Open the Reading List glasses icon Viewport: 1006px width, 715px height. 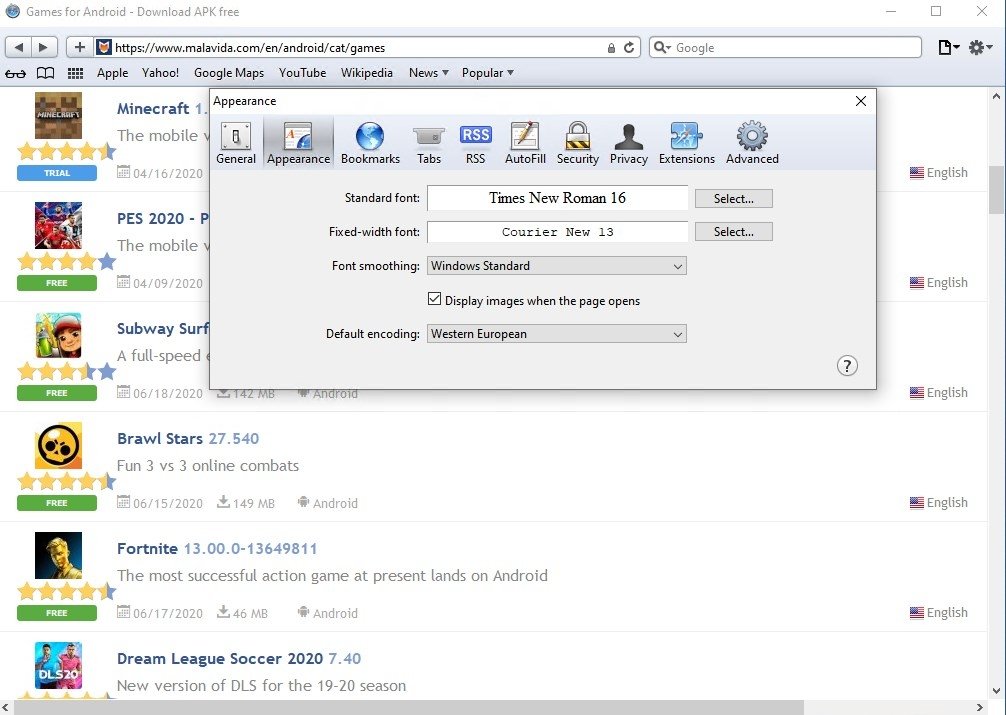point(15,73)
